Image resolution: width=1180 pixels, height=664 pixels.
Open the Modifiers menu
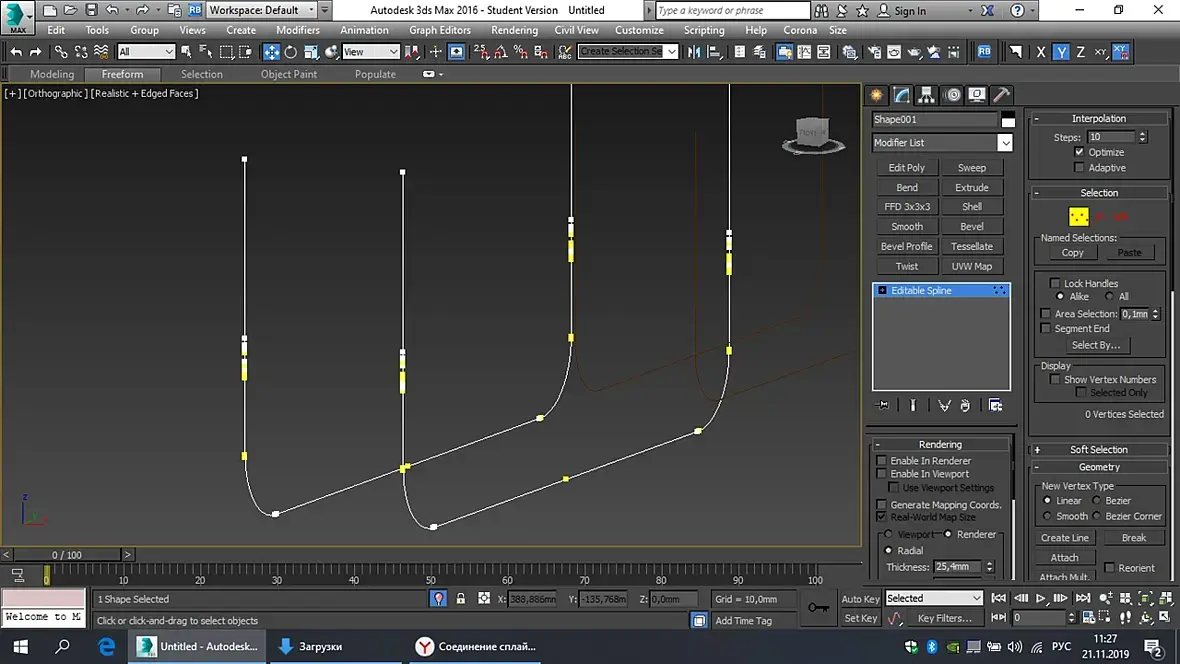tap(297, 30)
